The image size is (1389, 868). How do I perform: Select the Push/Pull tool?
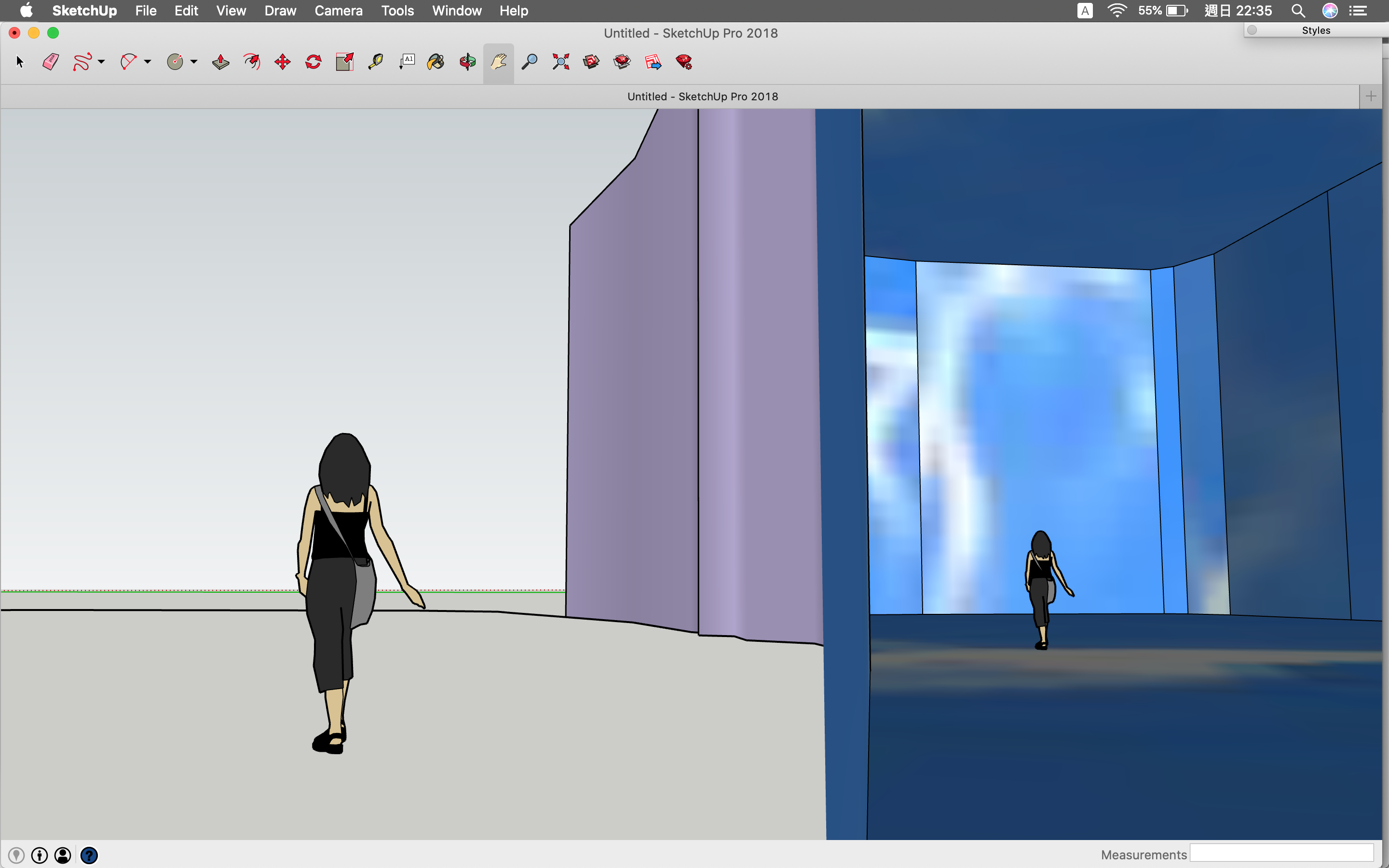pos(220,62)
